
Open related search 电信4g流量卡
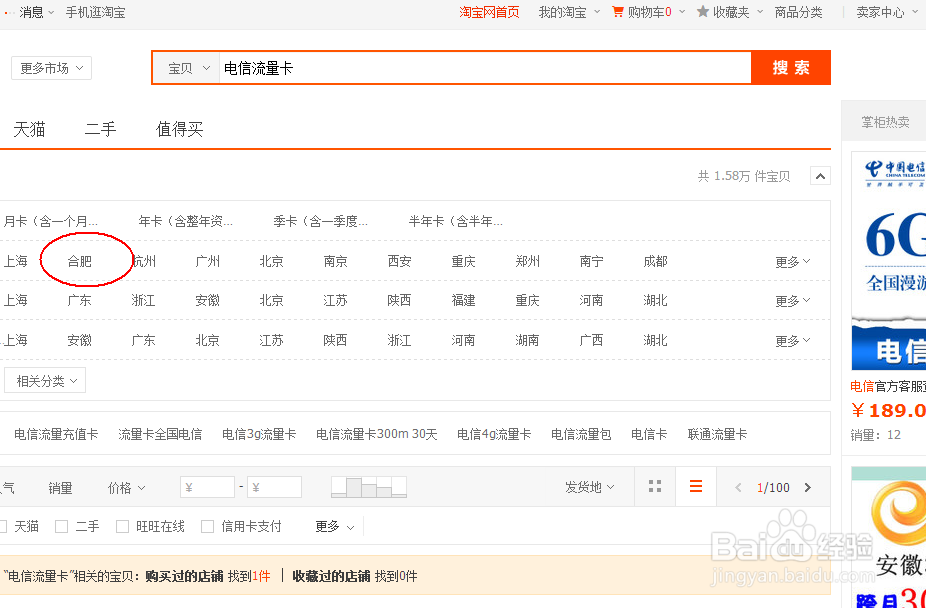click(494, 434)
